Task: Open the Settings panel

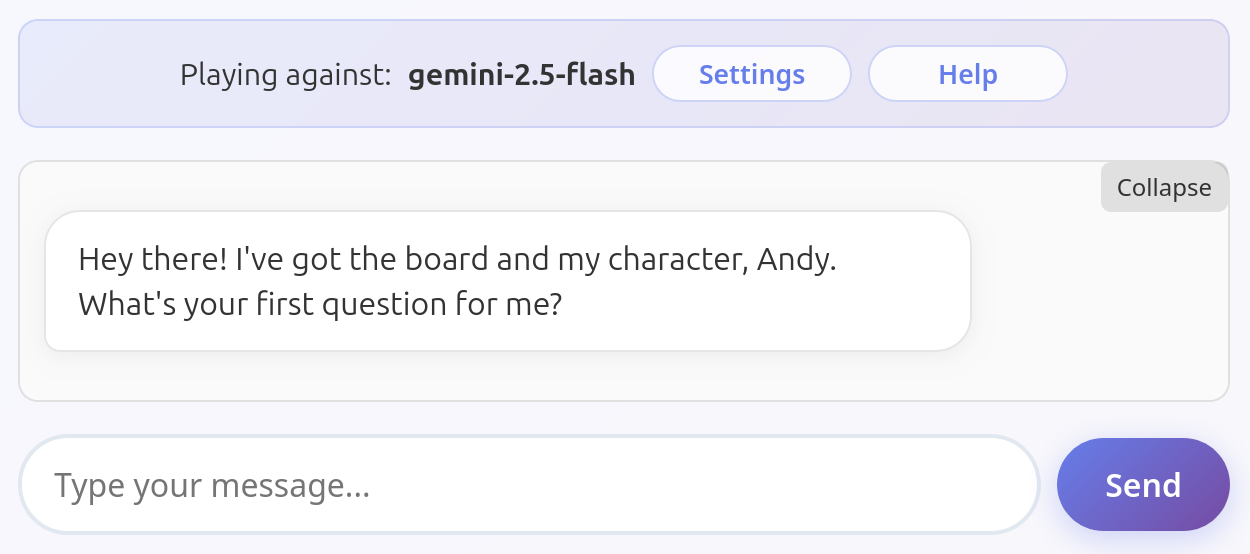Action: coord(752,74)
